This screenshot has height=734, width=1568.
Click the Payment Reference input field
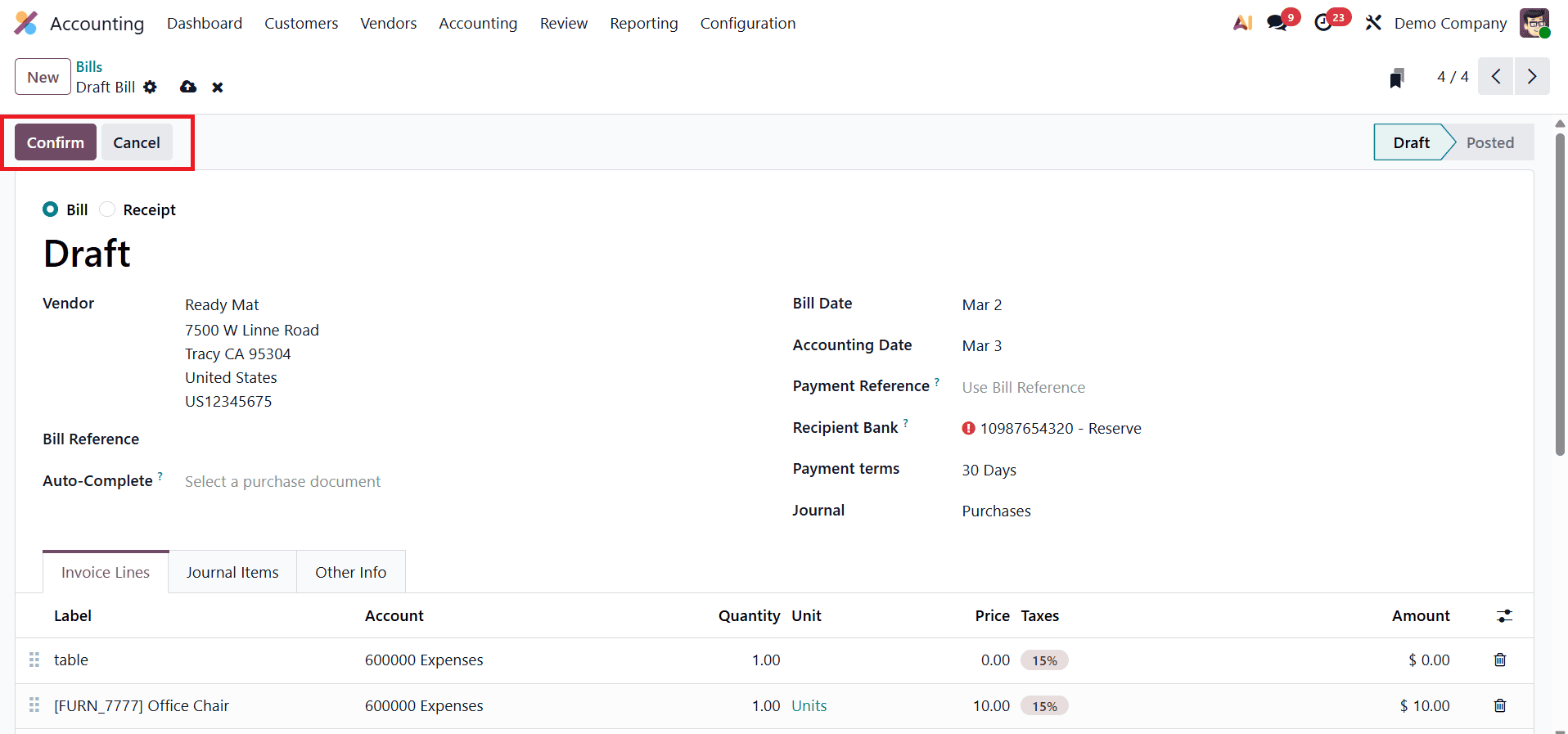click(x=1236, y=387)
